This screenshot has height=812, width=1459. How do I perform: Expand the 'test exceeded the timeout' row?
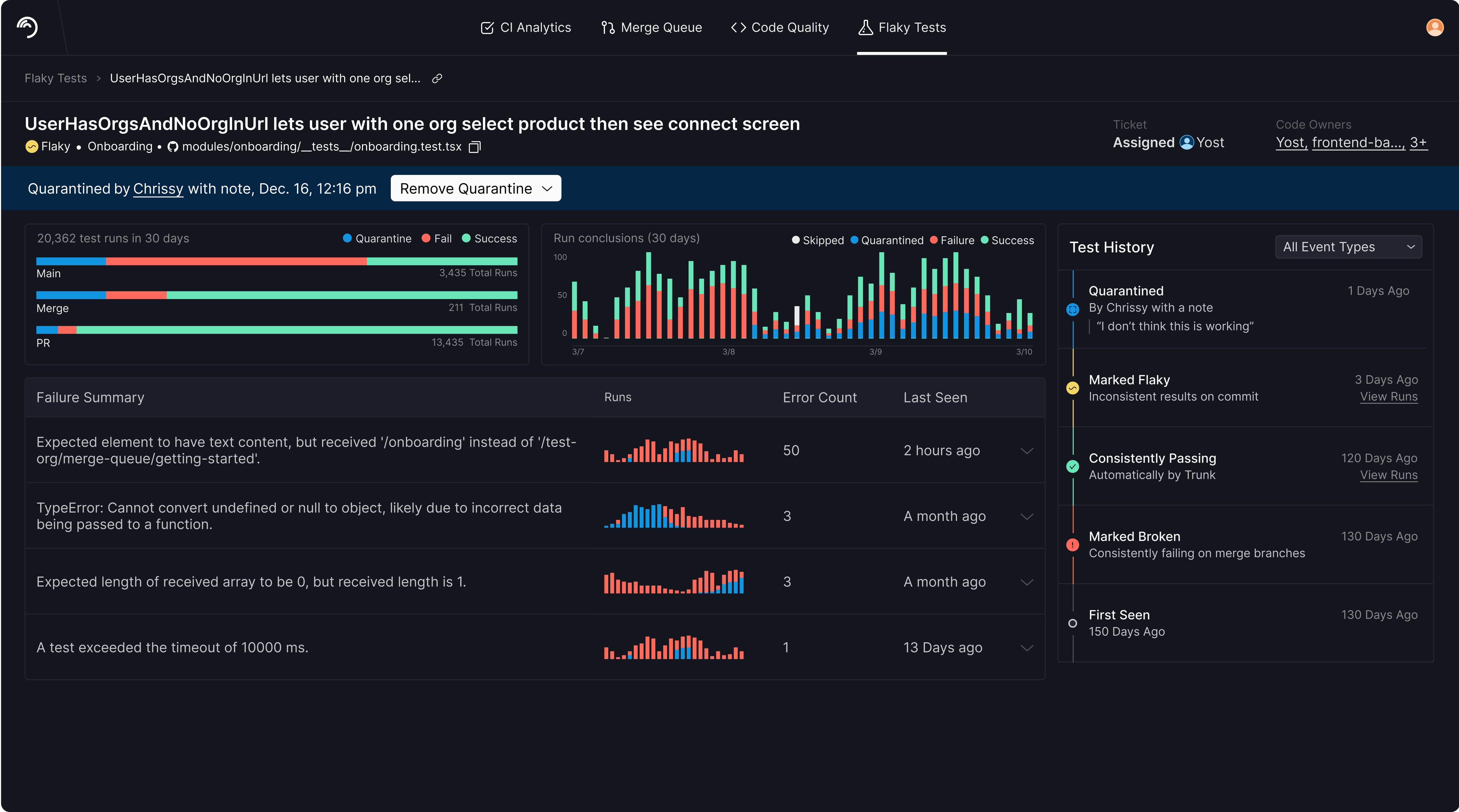click(1027, 648)
